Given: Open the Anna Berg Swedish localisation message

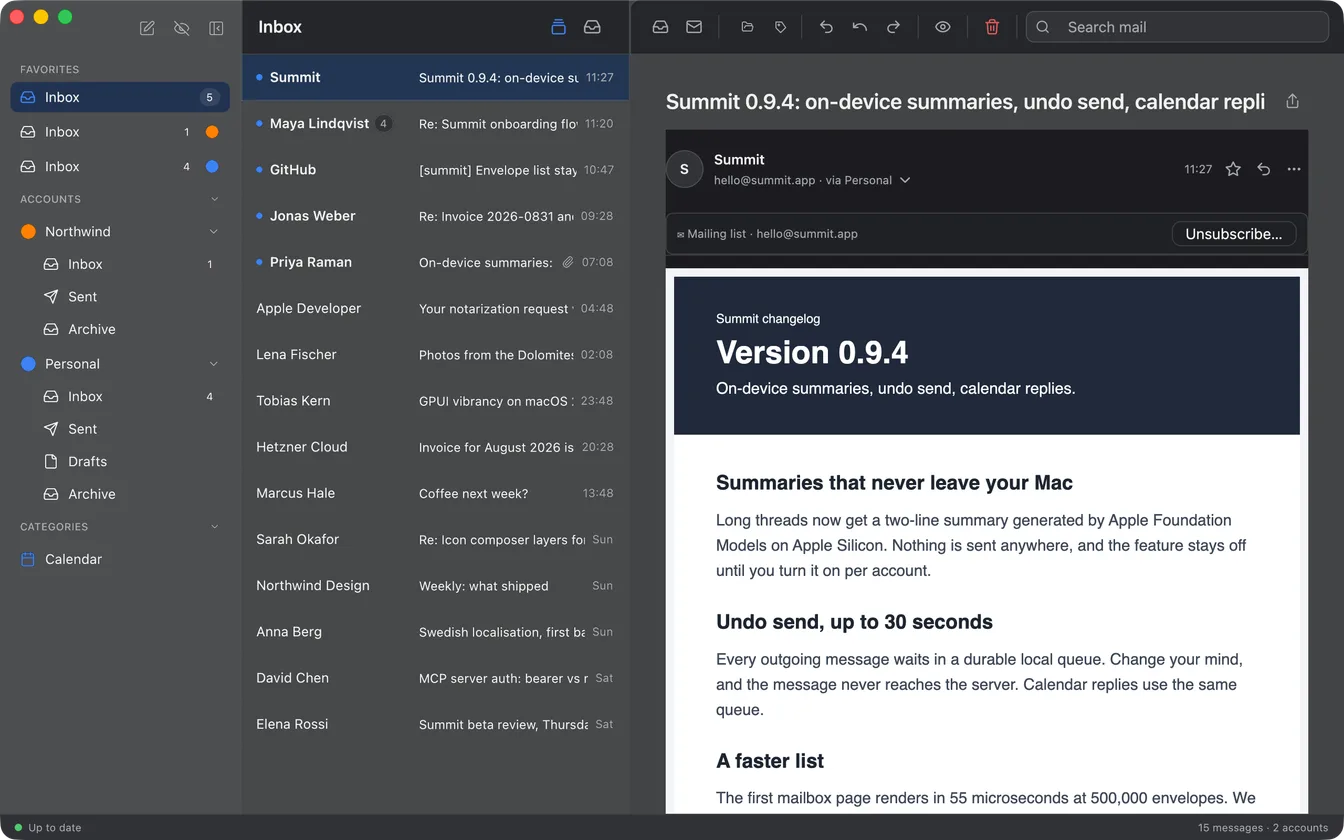Looking at the screenshot, I should coord(435,631).
